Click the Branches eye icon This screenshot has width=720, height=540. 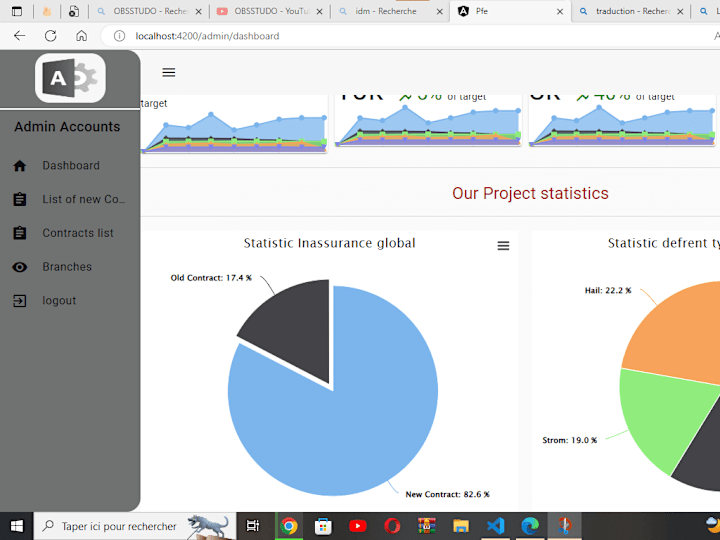pyautogui.click(x=20, y=267)
